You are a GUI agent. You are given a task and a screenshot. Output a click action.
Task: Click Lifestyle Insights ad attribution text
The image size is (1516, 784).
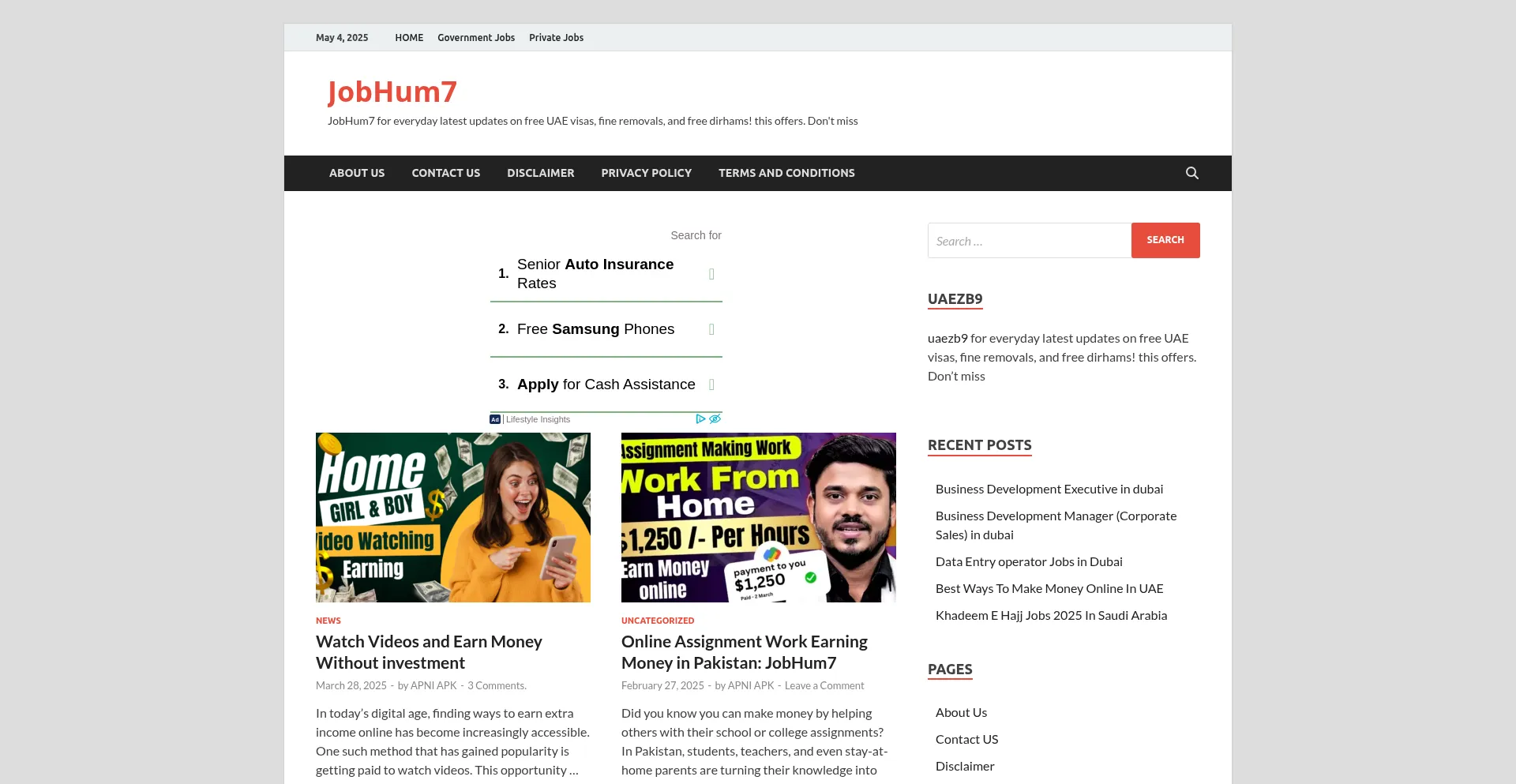coord(538,419)
